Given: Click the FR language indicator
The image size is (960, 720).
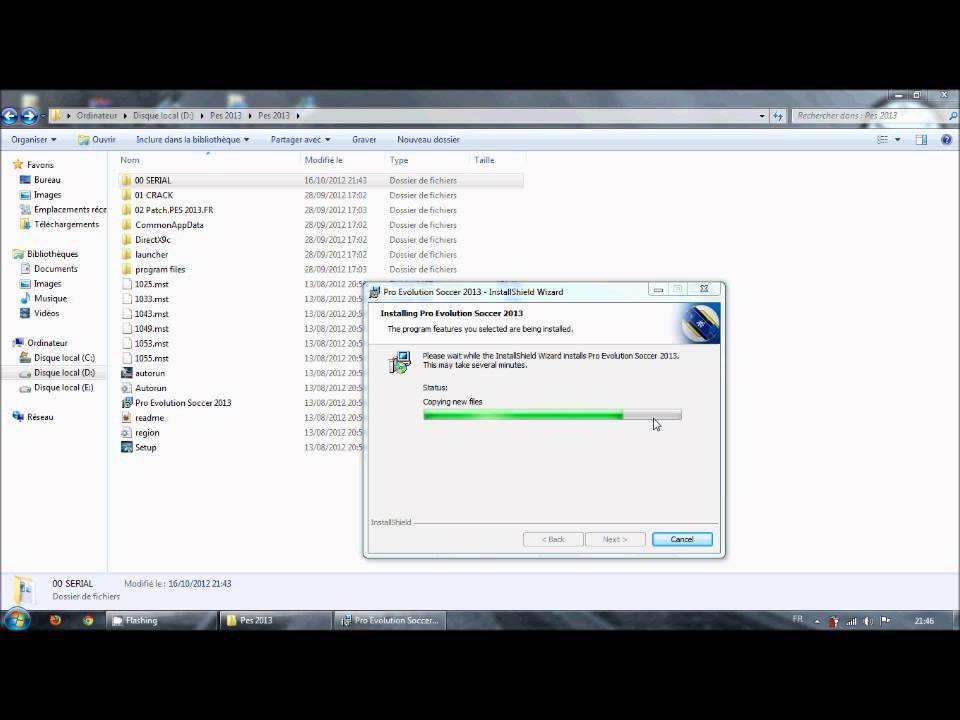Looking at the screenshot, I should (x=797, y=620).
